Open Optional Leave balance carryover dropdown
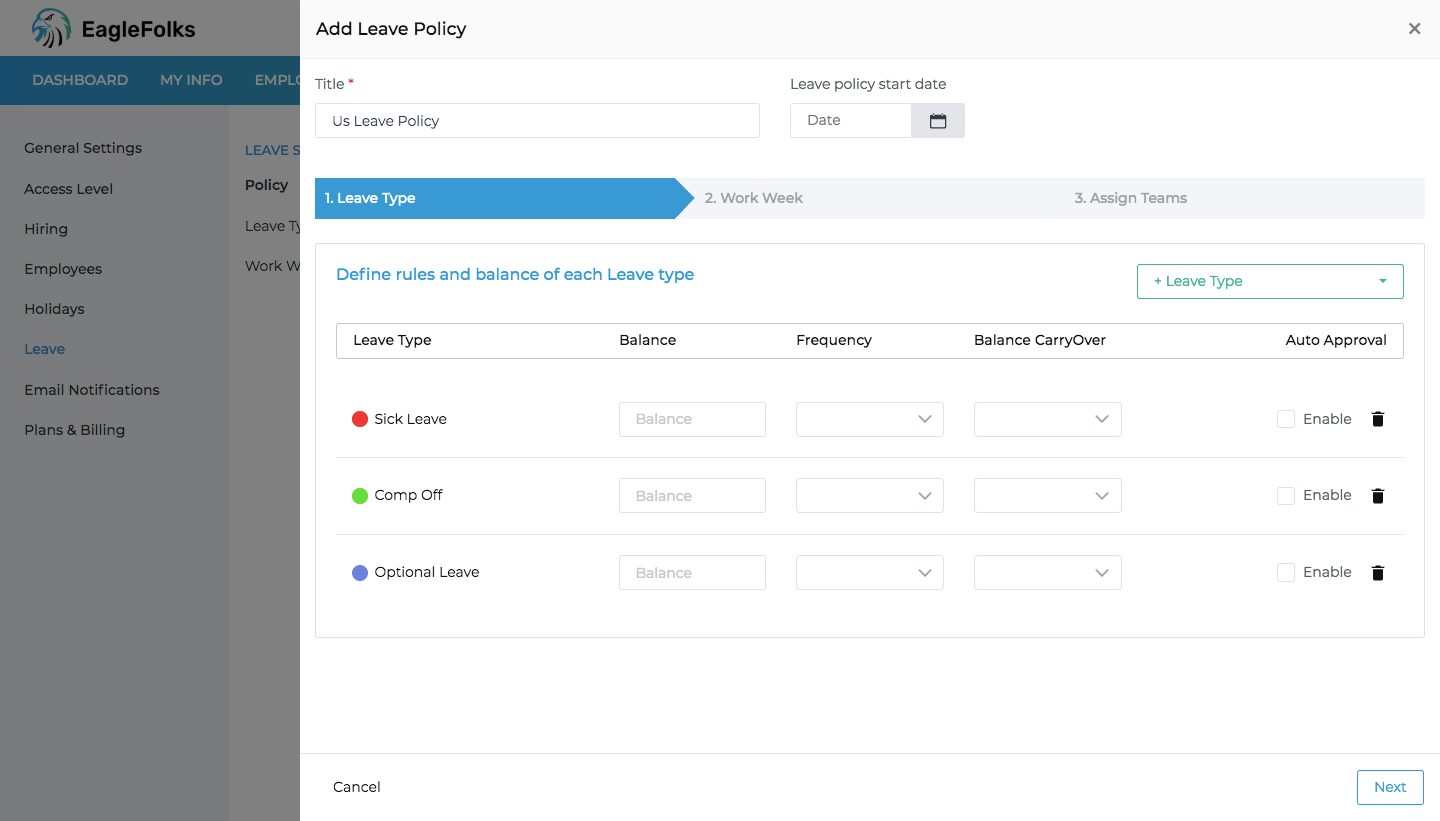Viewport: 1440px width, 821px height. coord(1048,573)
